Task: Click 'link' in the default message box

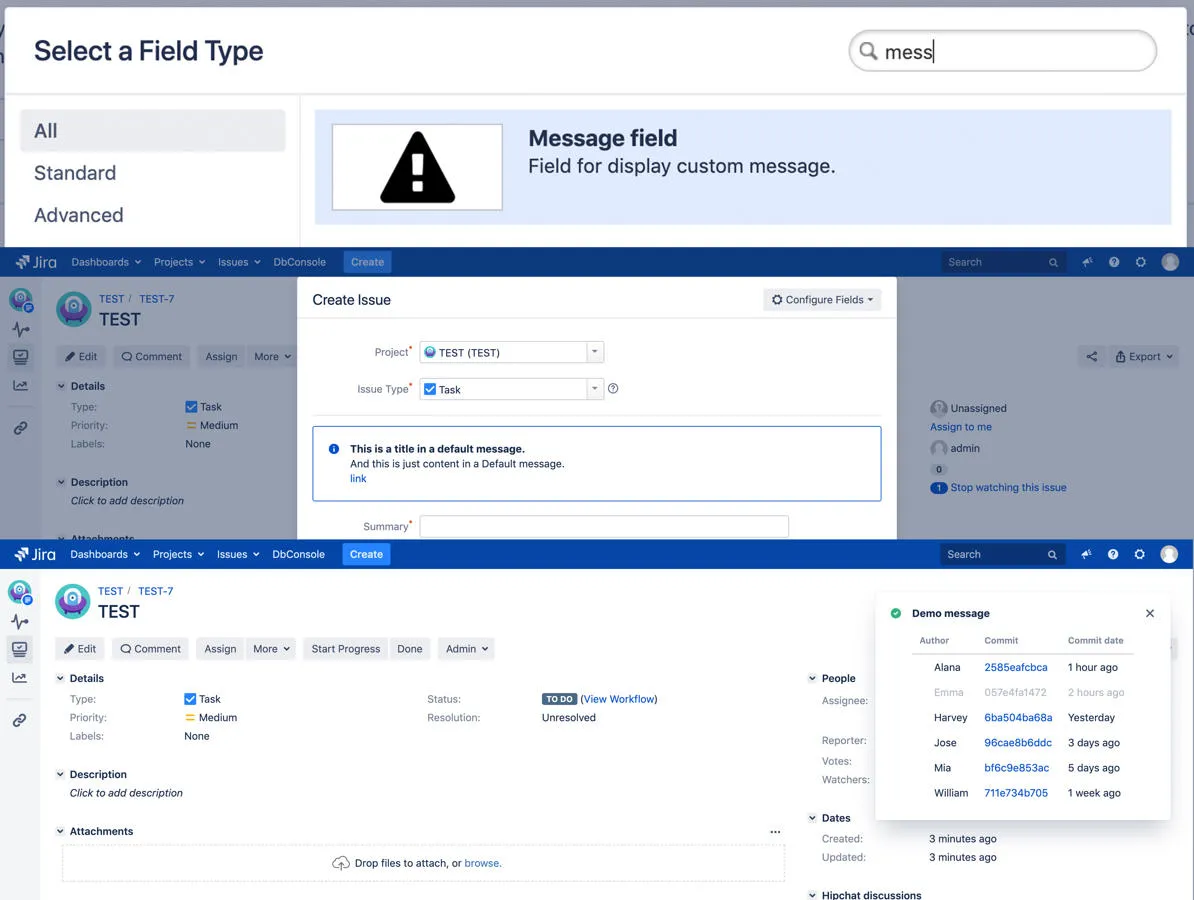Action: coord(358,478)
